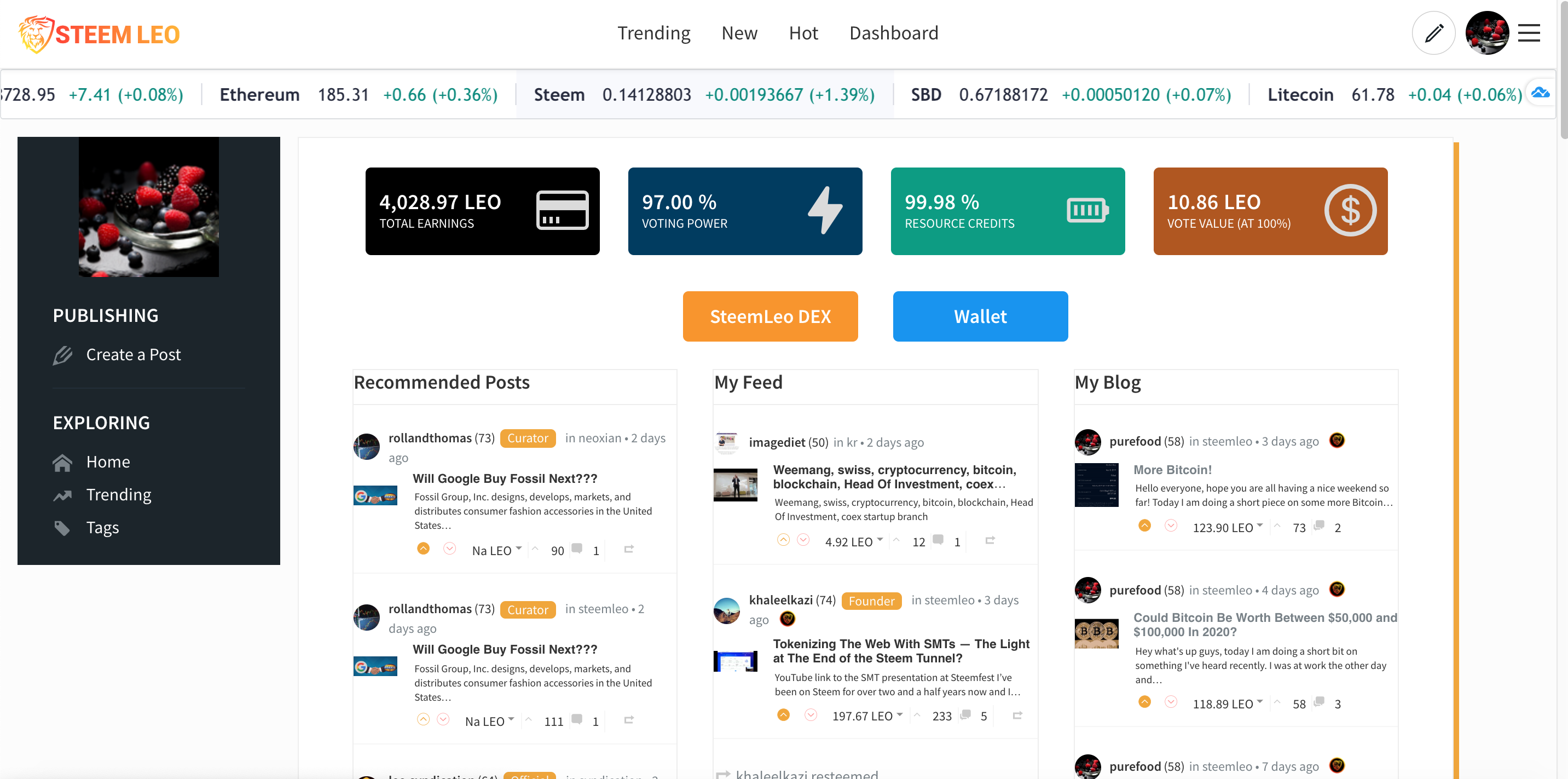Click the blue ticker widget icon at the right edge
This screenshot has width=1568, height=779.
1540,93
